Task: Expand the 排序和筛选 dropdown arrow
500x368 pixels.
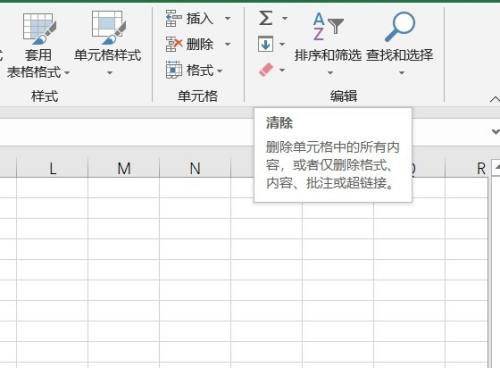Action: pos(330,72)
